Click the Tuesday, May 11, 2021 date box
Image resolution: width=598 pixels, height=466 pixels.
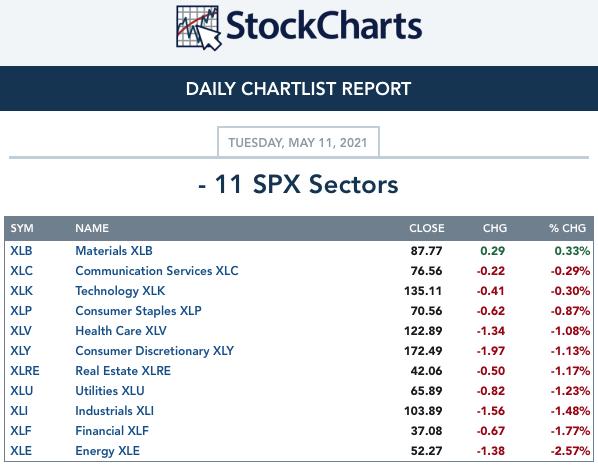298,142
